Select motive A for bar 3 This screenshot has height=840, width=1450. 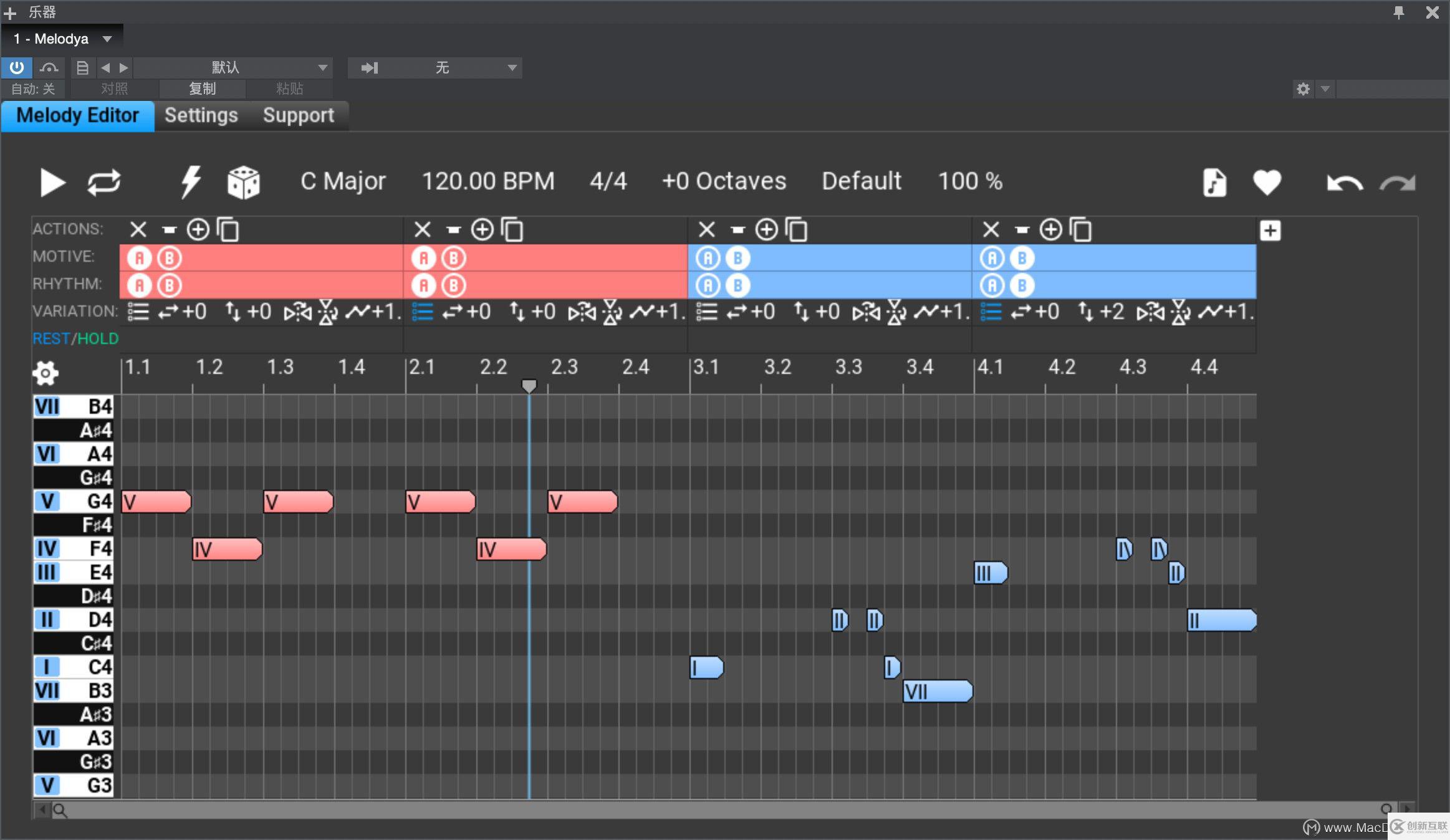point(708,257)
